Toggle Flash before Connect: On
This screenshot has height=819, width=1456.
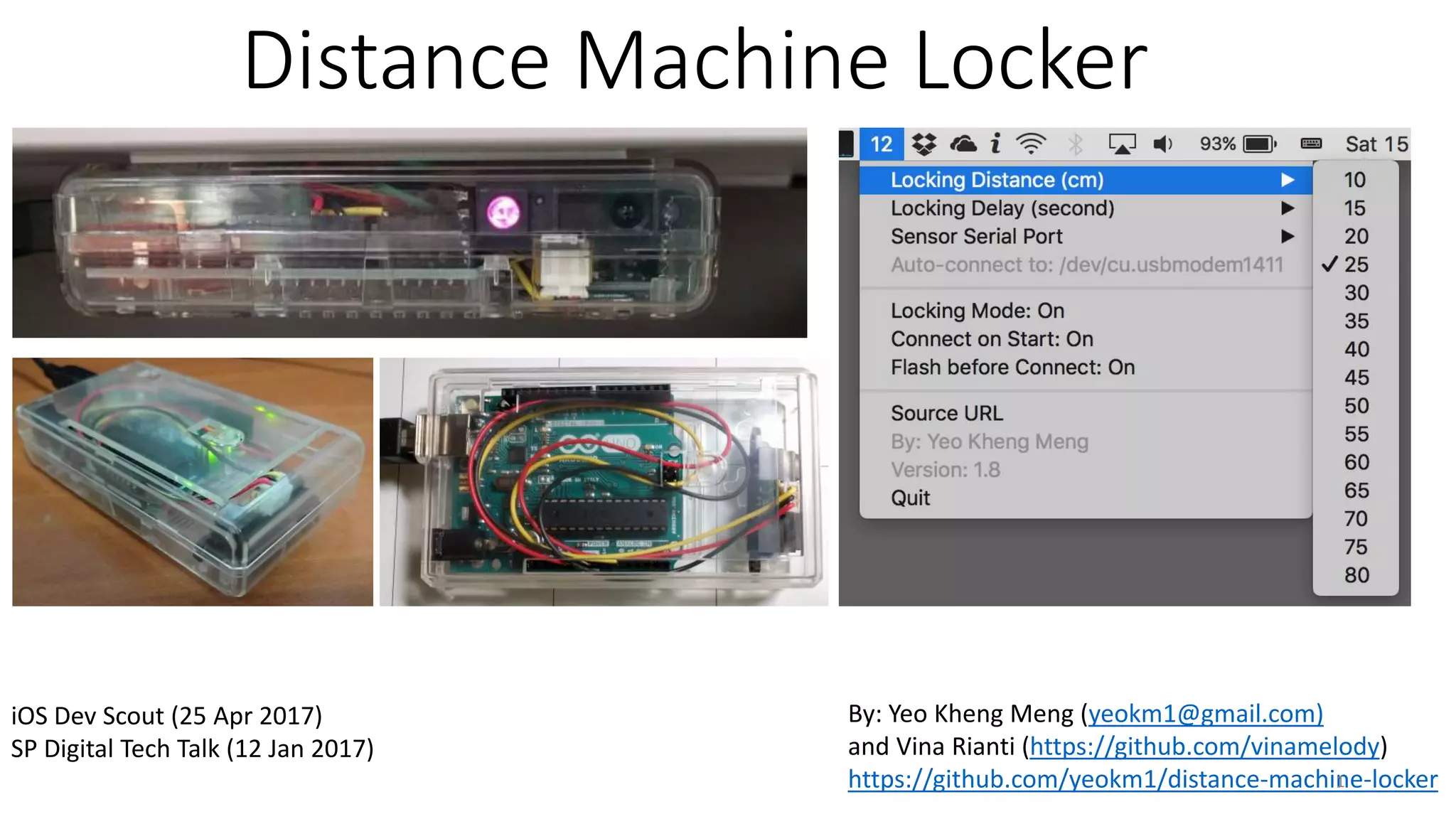tap(1086, 368)
